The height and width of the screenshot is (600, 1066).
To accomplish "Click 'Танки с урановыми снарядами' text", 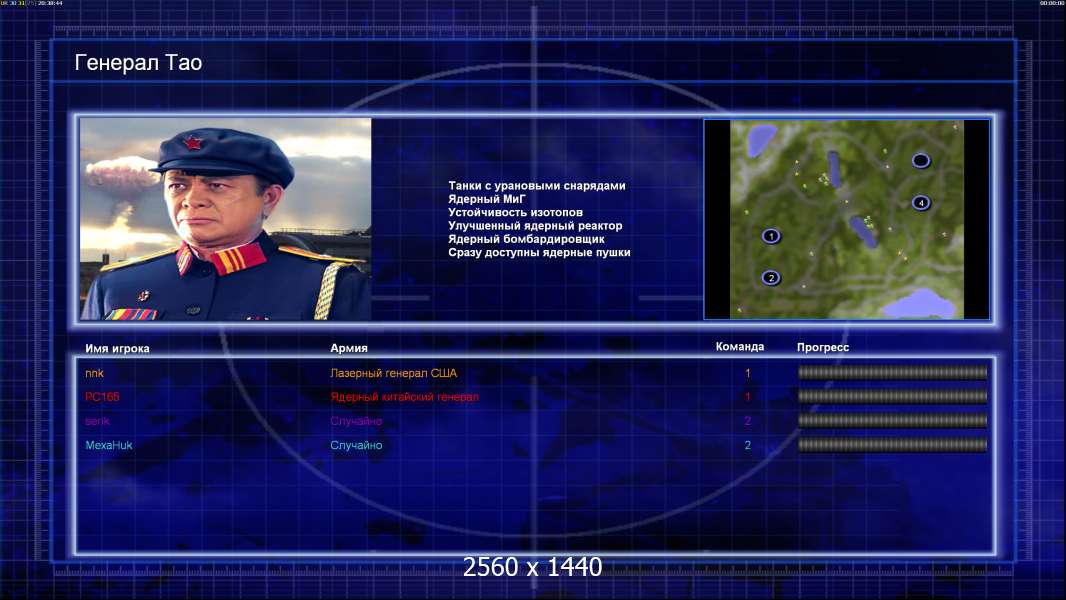I will [x=536, y=186].
